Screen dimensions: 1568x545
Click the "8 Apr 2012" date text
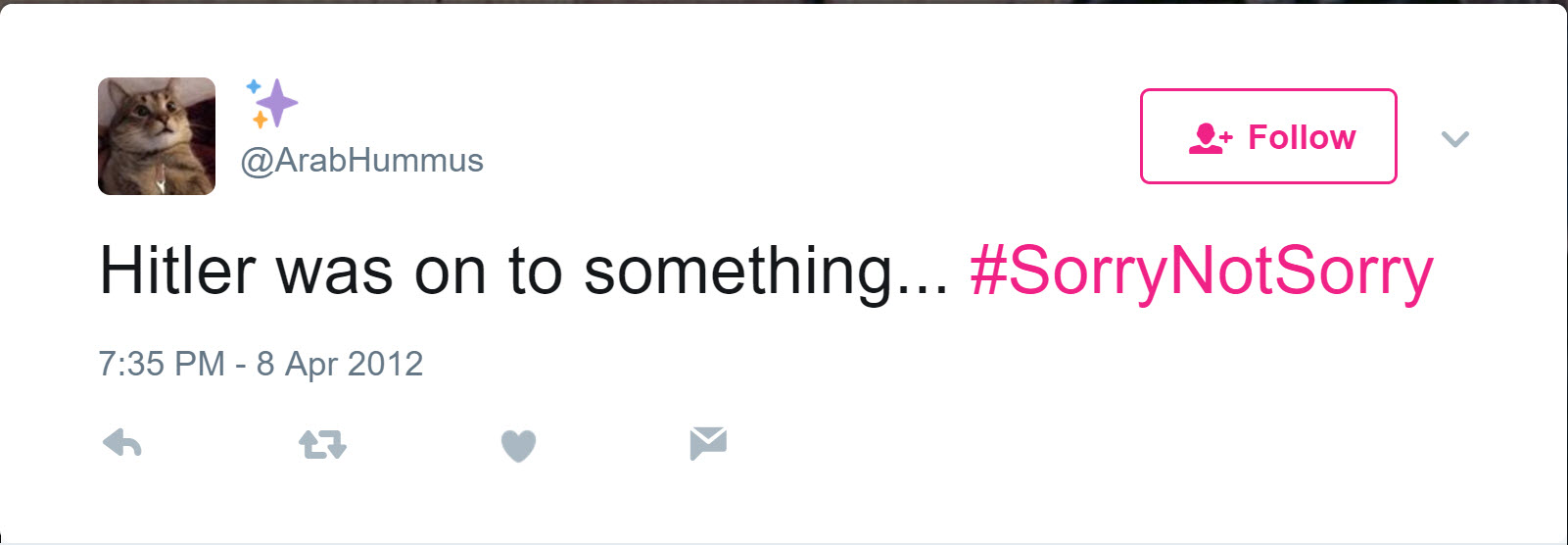(x=340, y=364)
